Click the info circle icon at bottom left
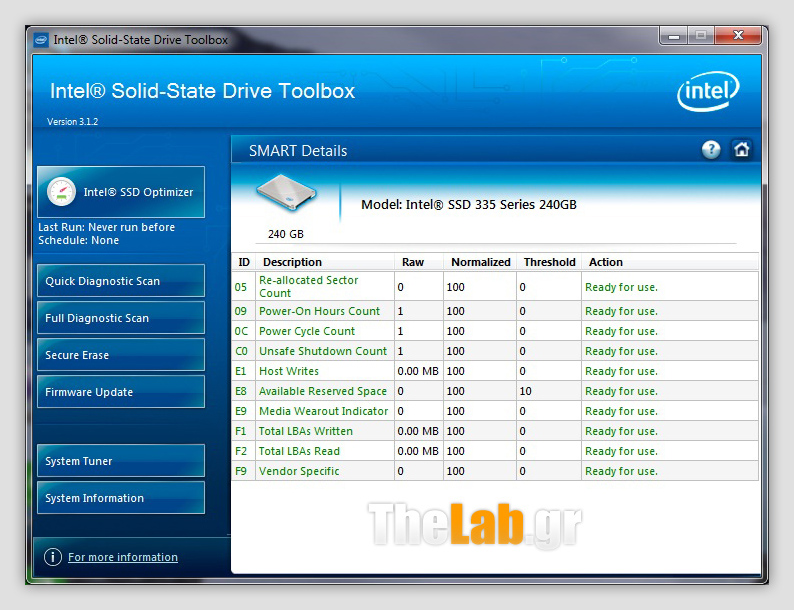794x610 pixels. point(53,557)
